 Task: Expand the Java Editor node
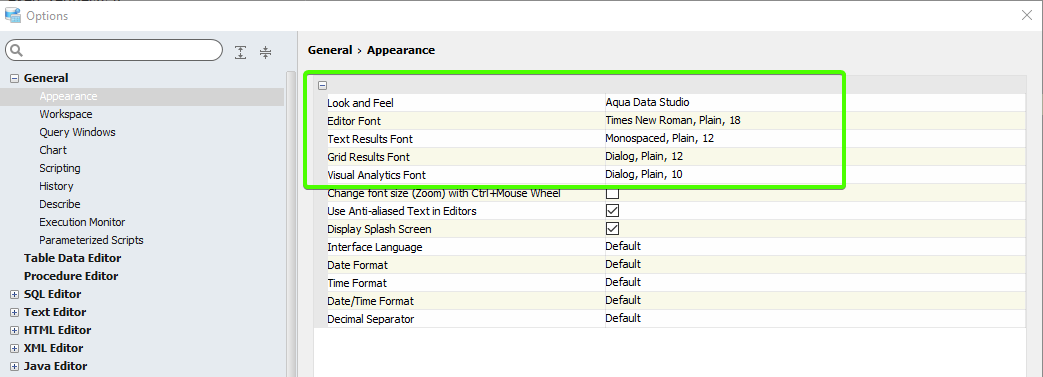pyautogui.click(x=15, y=366)
